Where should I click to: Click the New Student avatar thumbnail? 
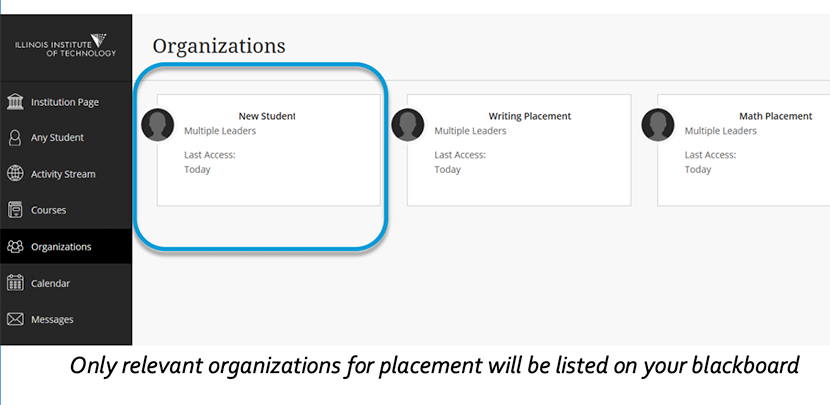[x=158, y=125]
